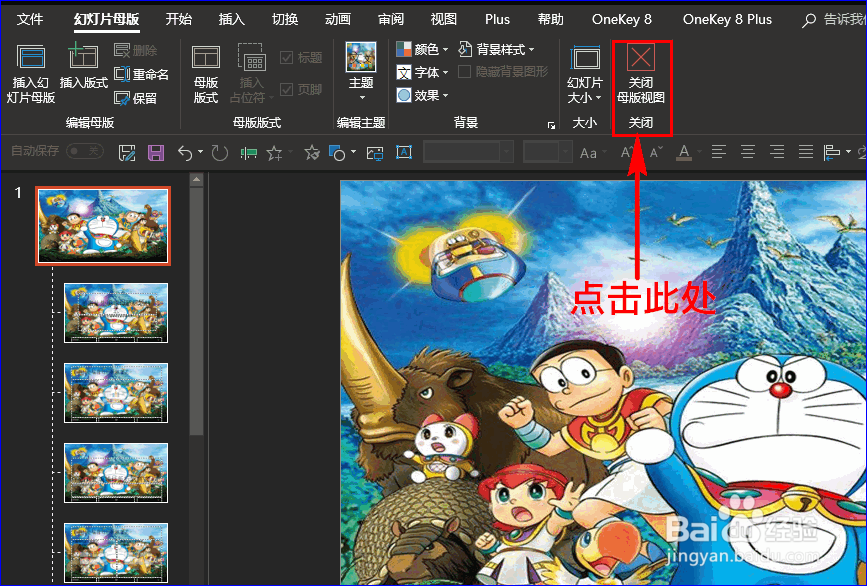Open the background group dialog launcher
Screen dimensions: 867x586
(x=551, y=125)
